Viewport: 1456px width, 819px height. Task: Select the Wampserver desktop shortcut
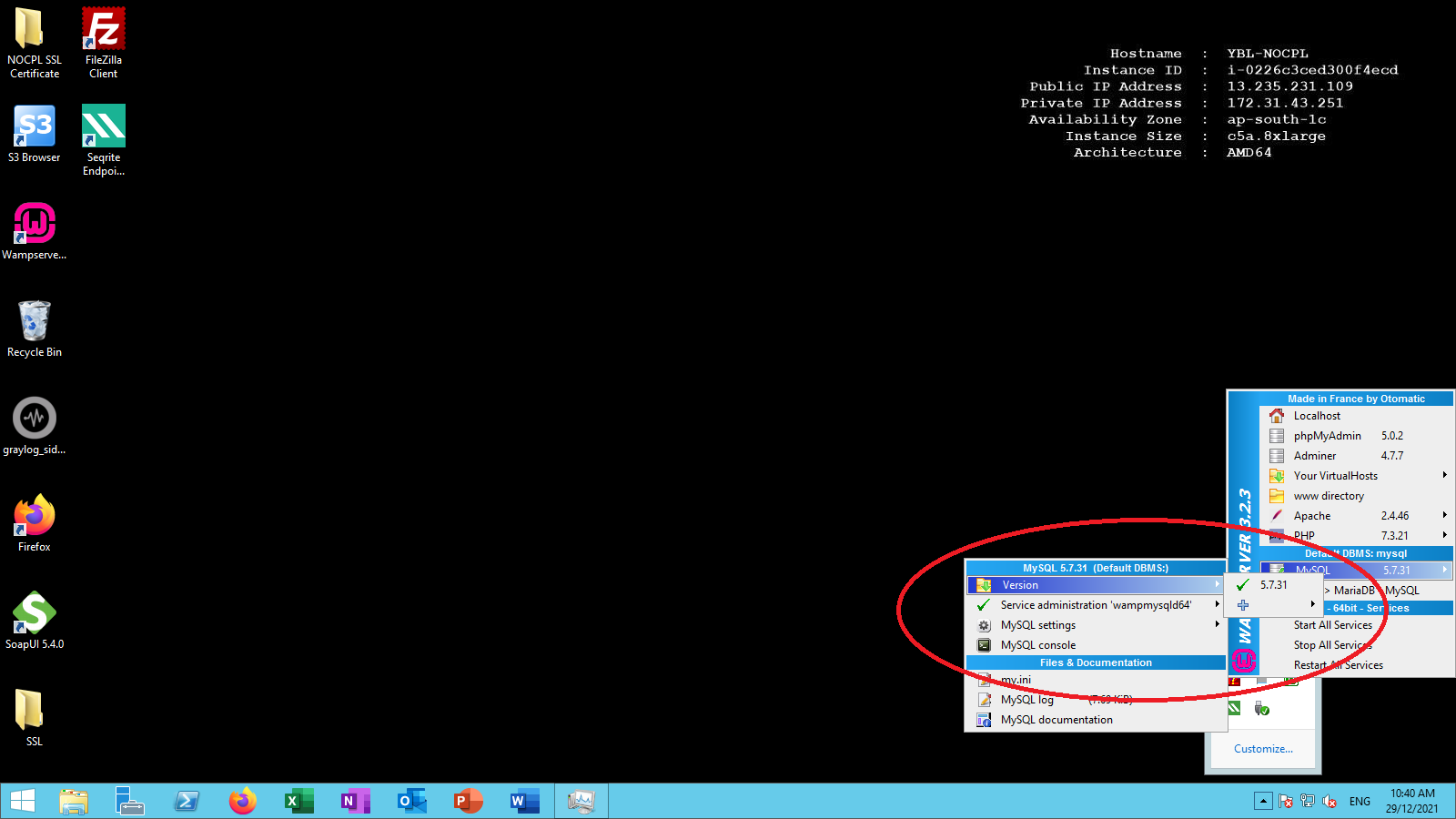click(x=34, y=231)
